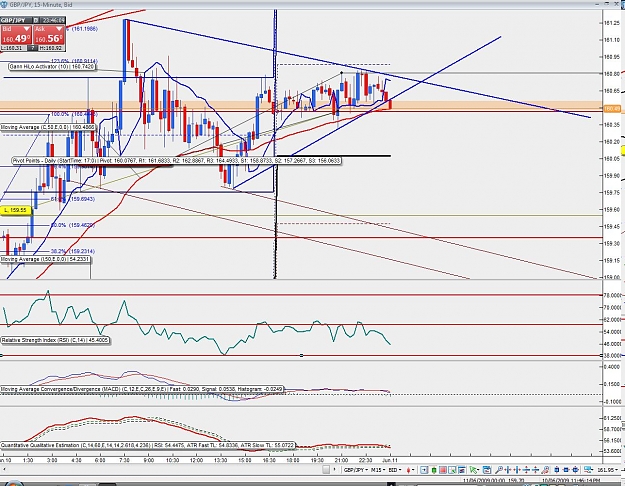Click the second horizontal scale icon

coord(517,470)
